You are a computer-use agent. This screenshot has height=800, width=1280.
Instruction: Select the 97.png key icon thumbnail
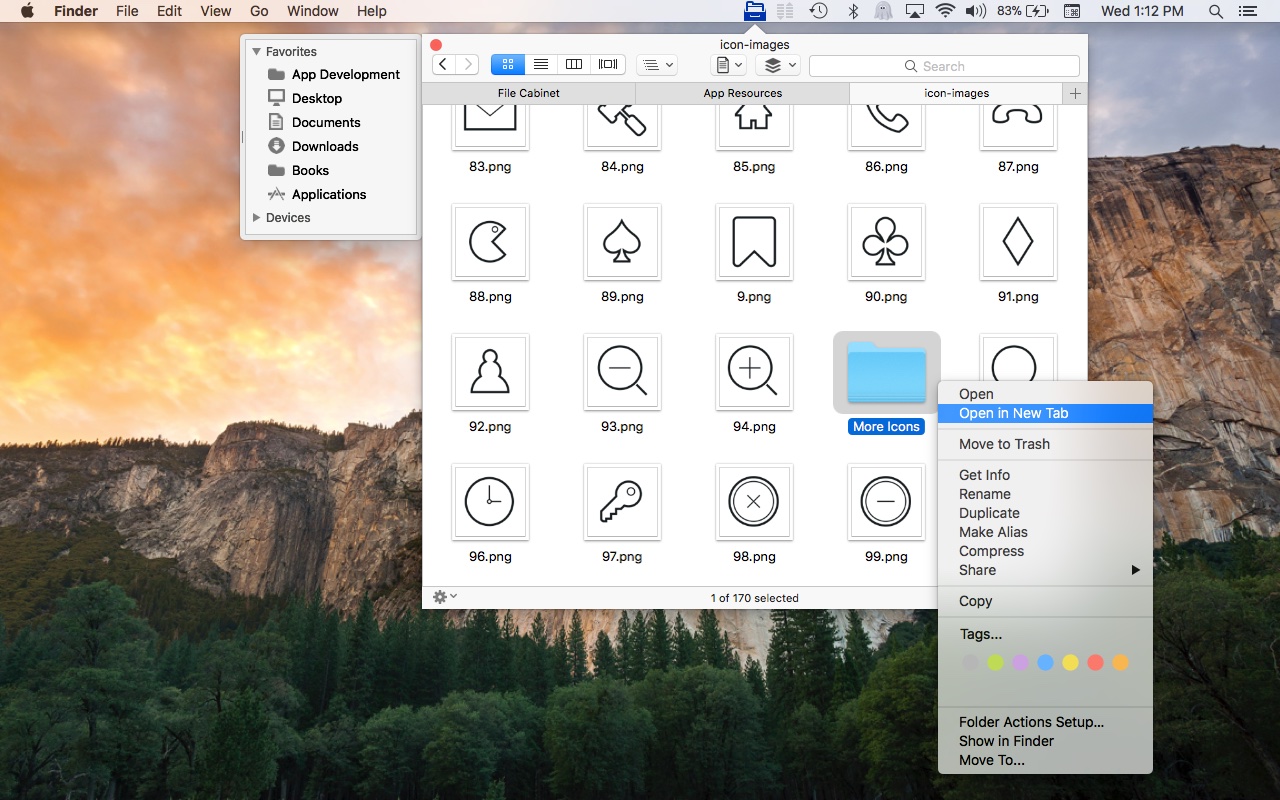pos(622,502)
